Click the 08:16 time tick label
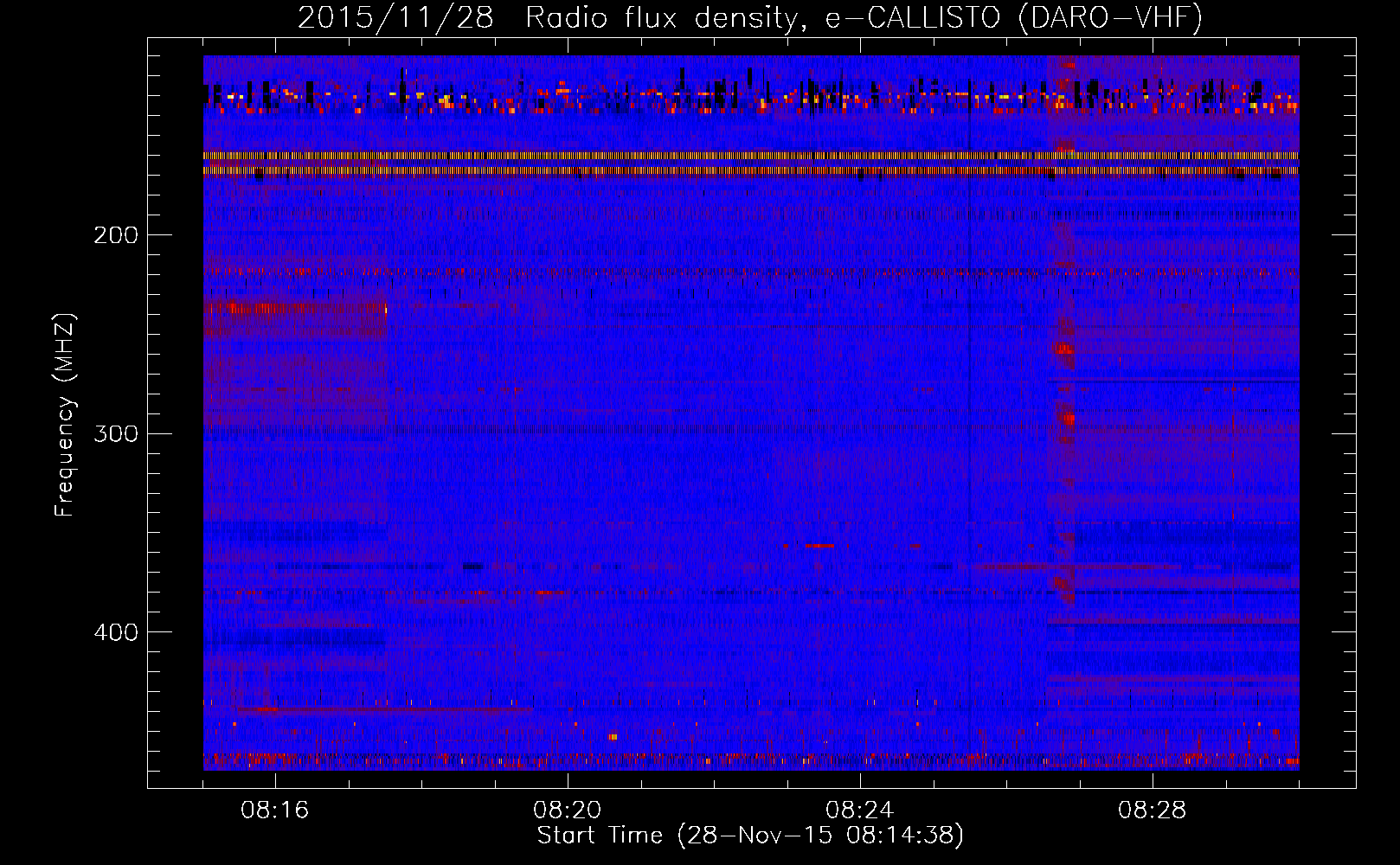 pos(275,811)
